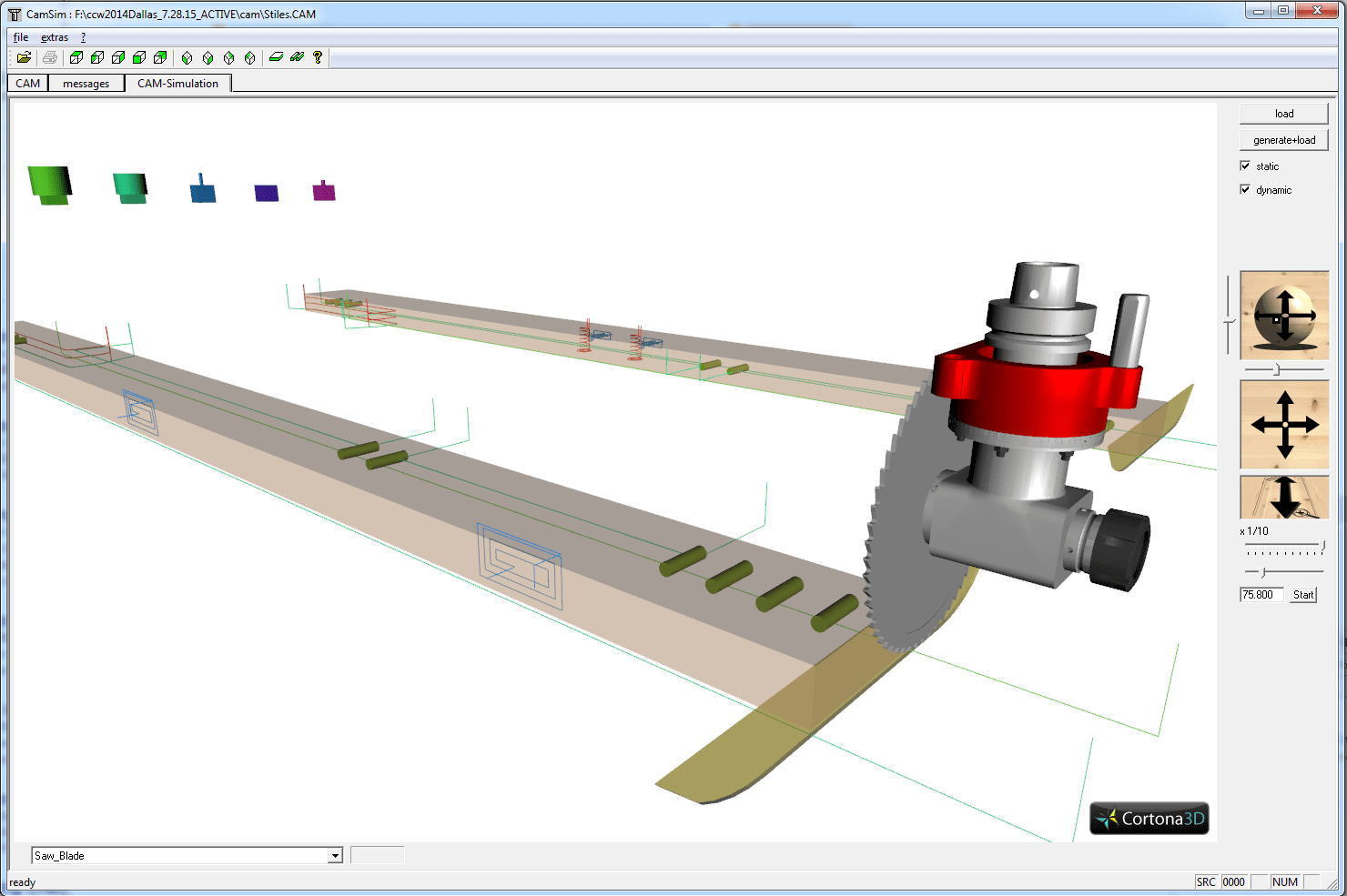Open the extras menu
Viewport: 1347px width, 896px height.
click(54, 36)
